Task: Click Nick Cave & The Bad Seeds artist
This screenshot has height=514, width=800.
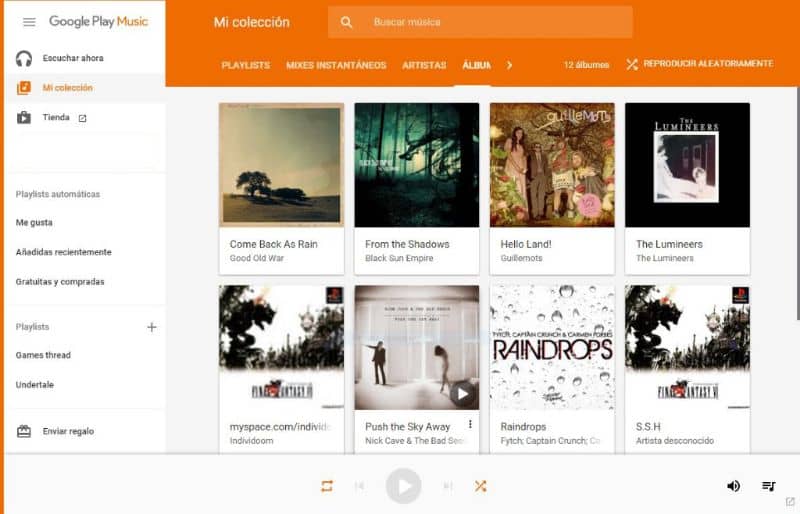Action: pos(415,440)
